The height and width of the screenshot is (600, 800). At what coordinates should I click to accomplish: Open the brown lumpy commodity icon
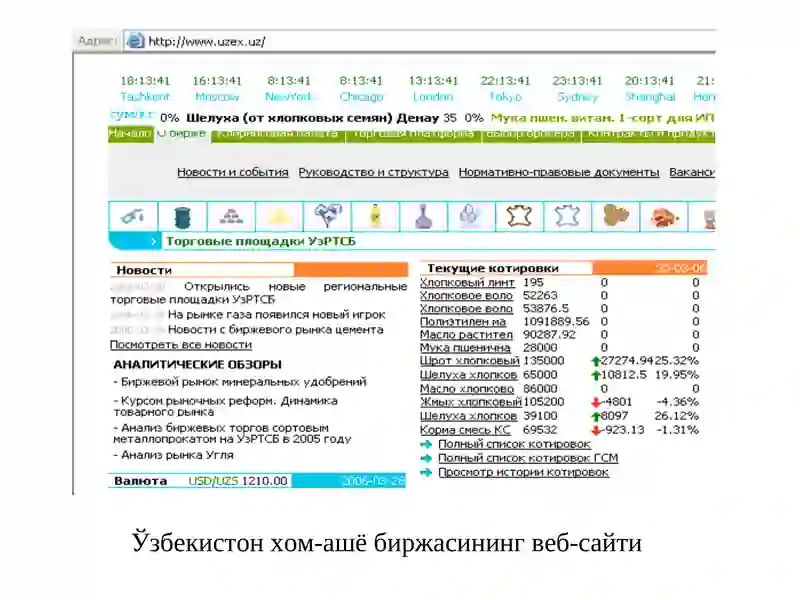615,216
